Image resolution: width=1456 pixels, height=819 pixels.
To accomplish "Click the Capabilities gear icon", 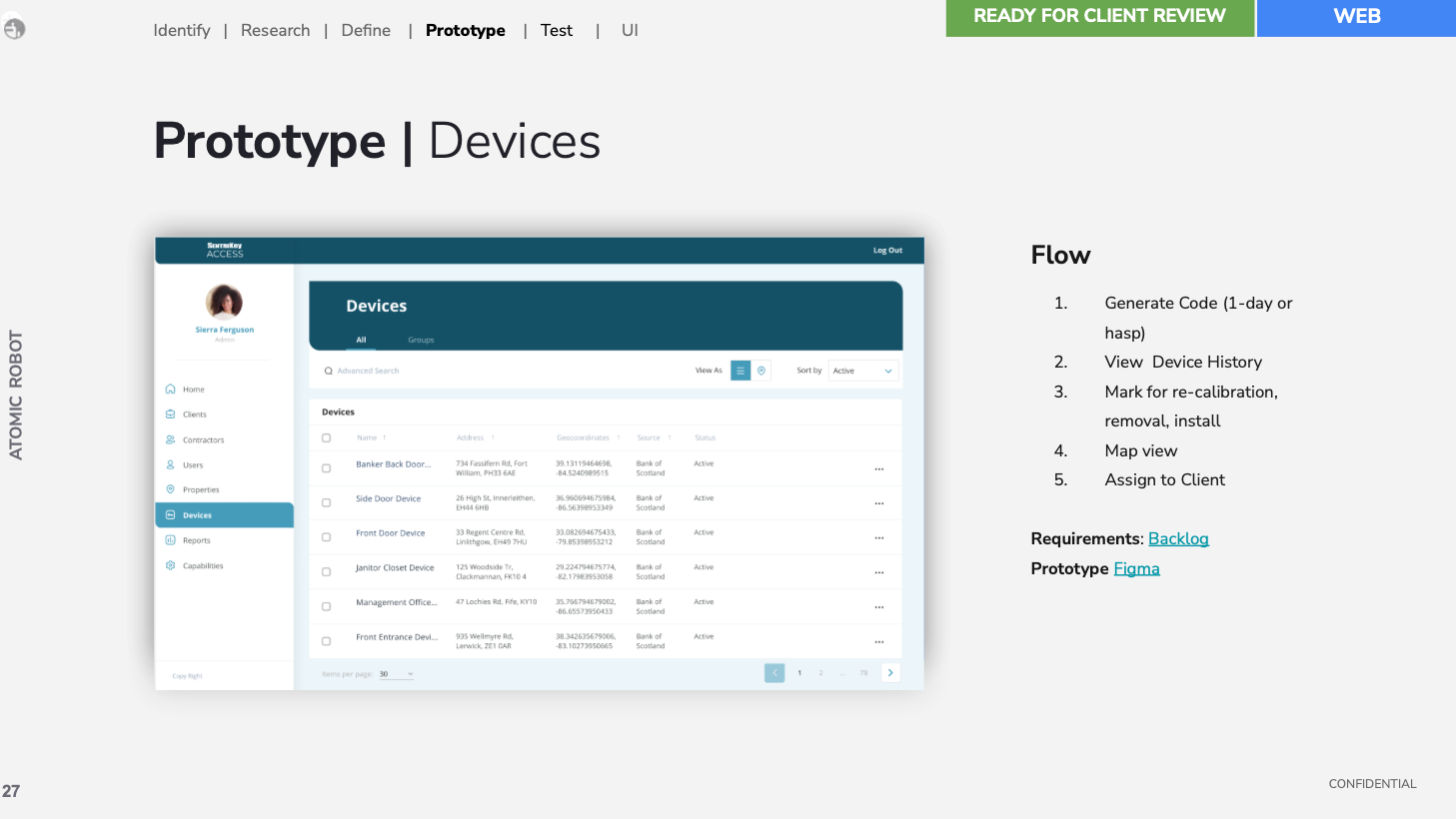I will (171, 565).
